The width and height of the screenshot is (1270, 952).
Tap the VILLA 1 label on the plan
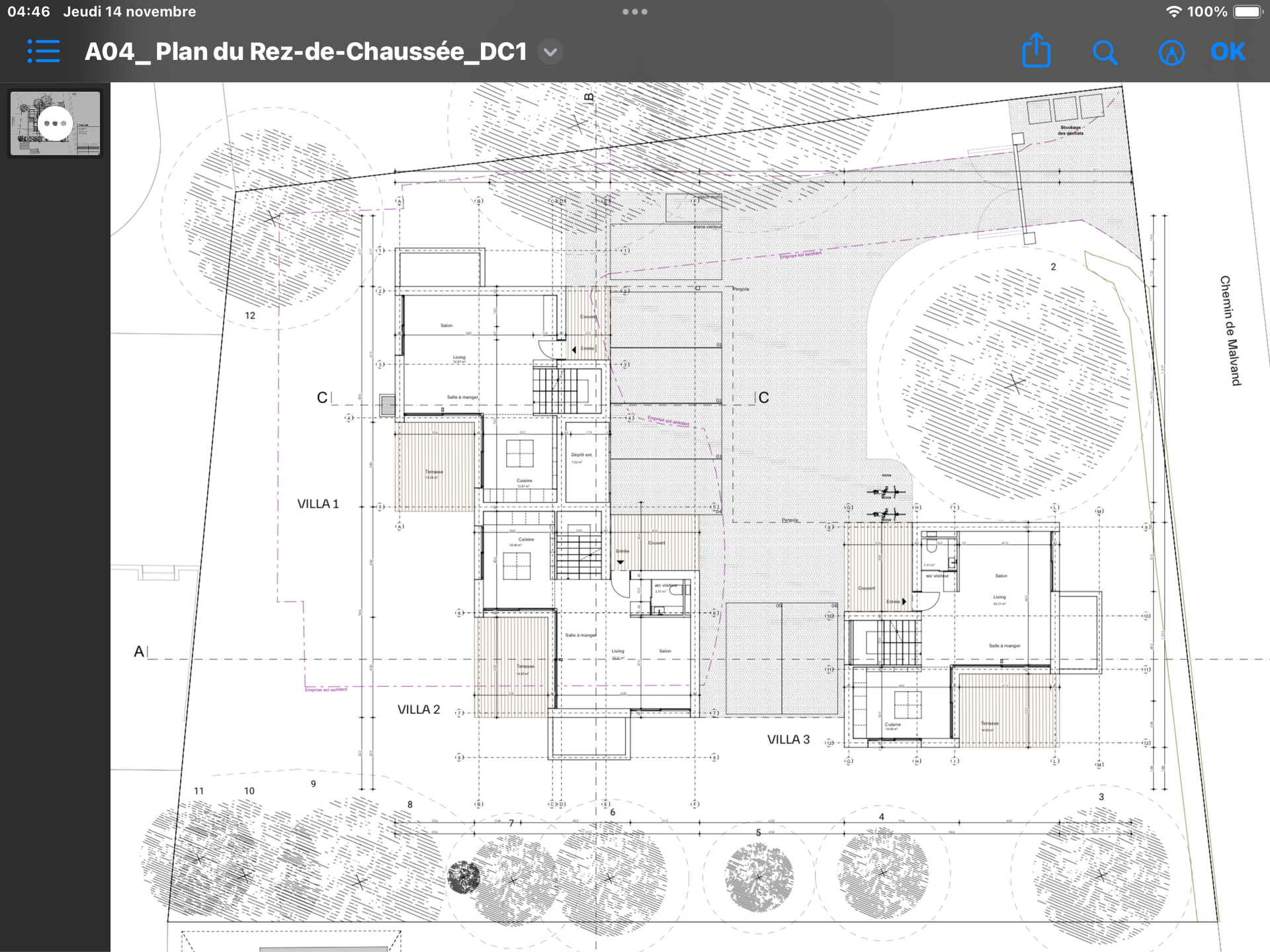(x=317, y=504)
